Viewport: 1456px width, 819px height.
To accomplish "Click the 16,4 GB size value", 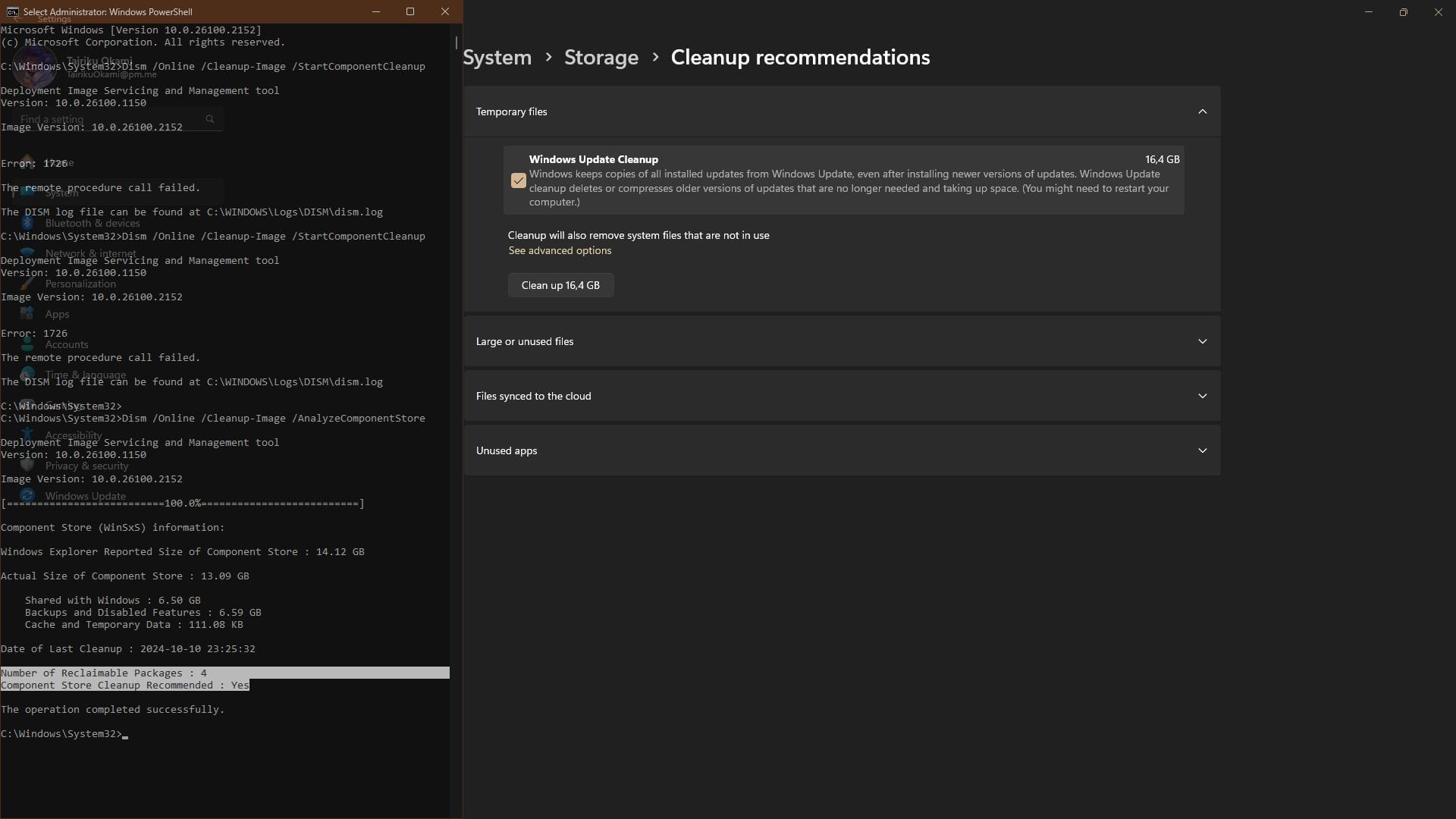I will tap(1163, 159).
